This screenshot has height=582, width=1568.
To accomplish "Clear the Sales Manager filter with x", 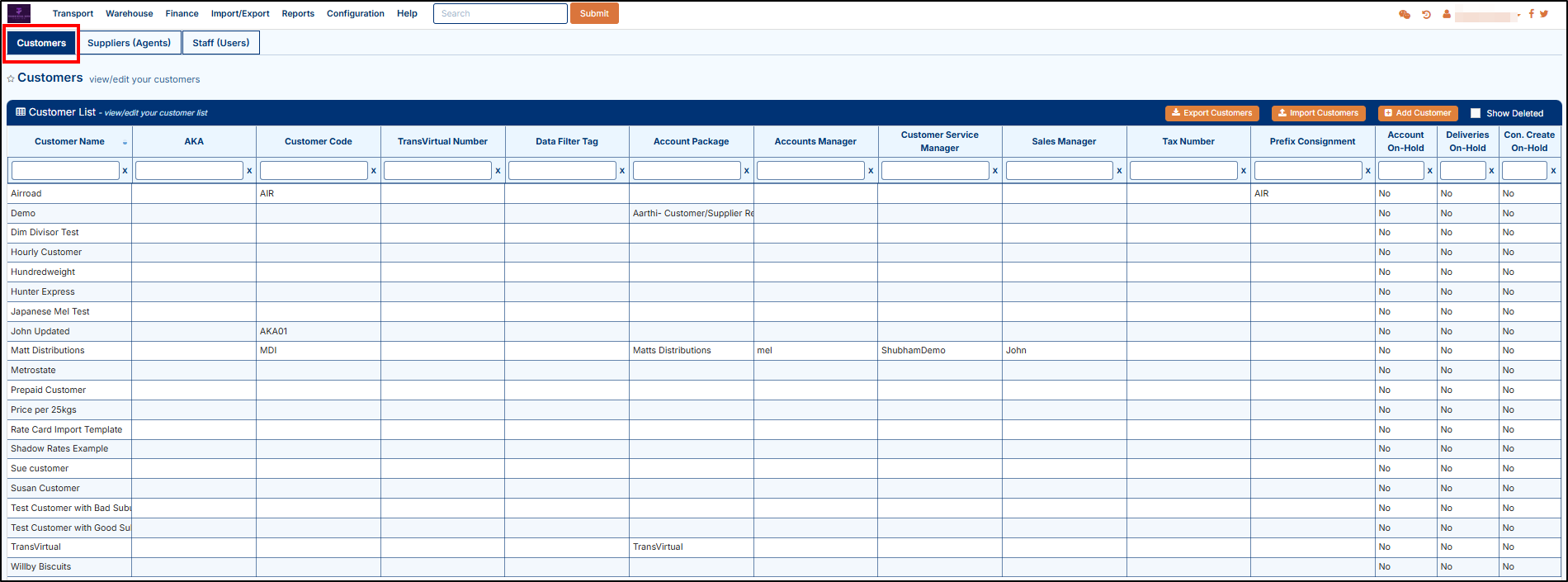I will click(x=1119, y=171).
